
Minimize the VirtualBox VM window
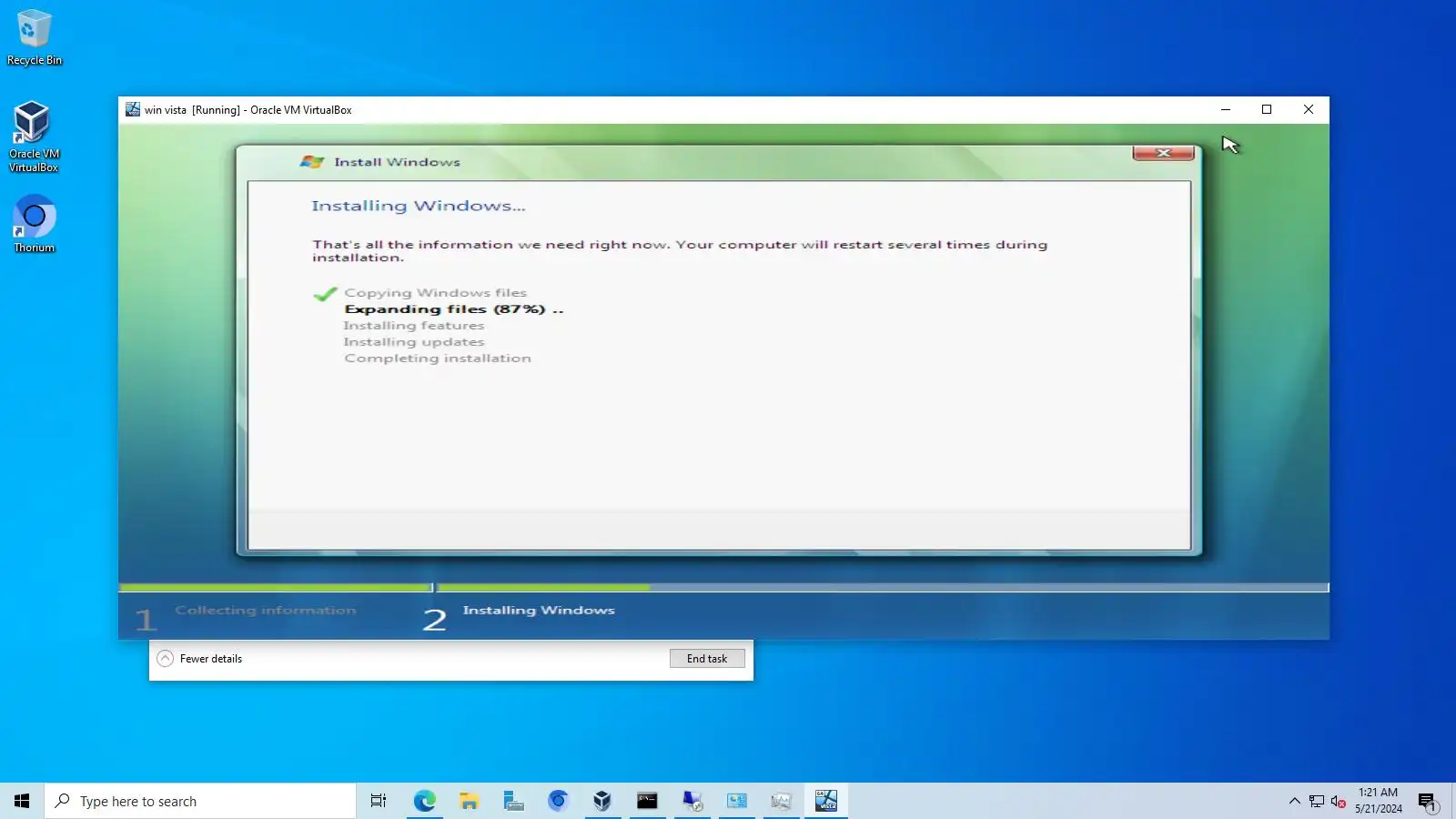tap(1226, 109)
